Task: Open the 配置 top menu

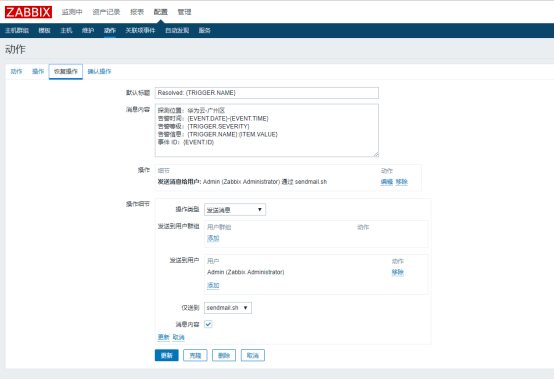Action: tap(160, 12)
